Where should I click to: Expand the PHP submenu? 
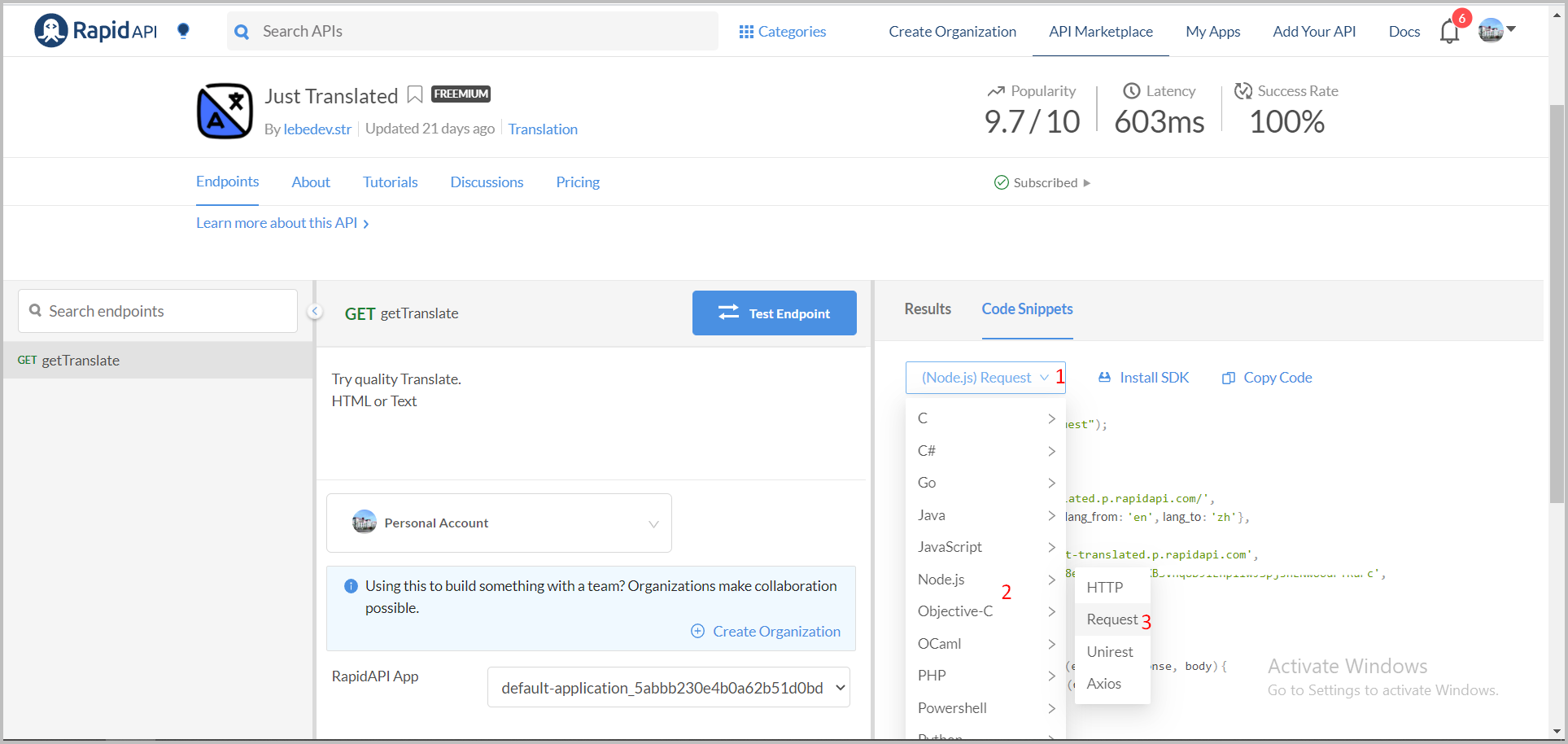tap(985, 676)
